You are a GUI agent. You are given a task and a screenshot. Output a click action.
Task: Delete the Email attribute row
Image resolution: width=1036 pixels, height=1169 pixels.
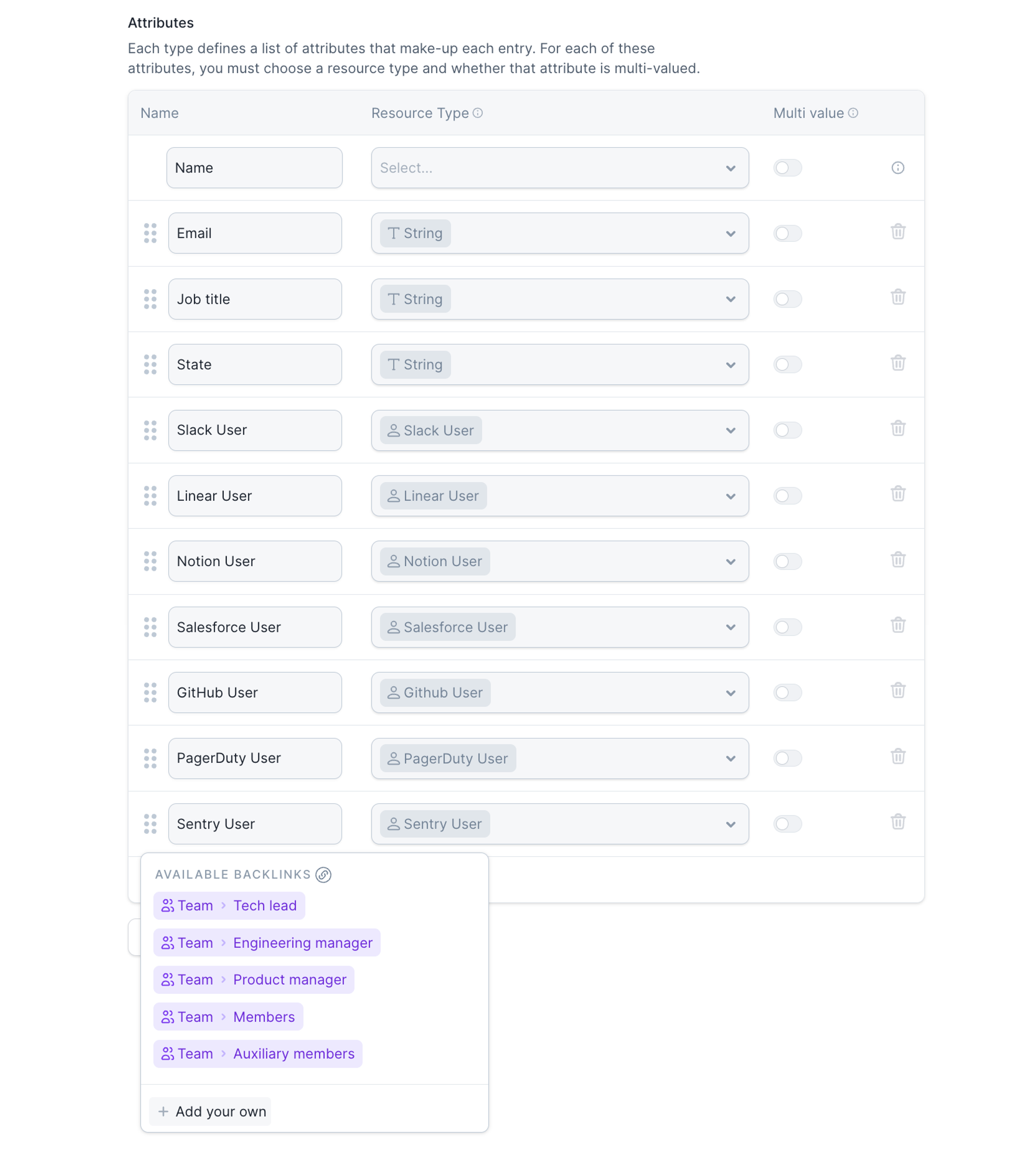coord(898,232)
